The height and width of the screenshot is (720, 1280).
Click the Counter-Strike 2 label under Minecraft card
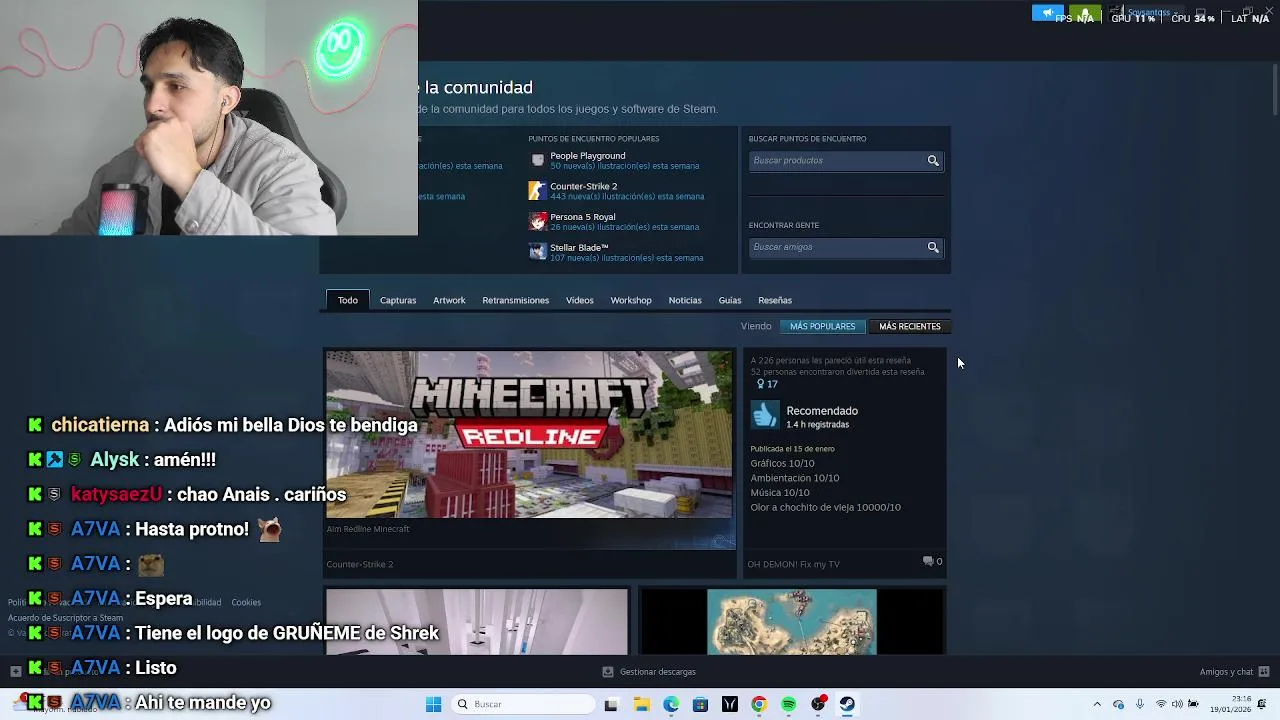[360, 564]
